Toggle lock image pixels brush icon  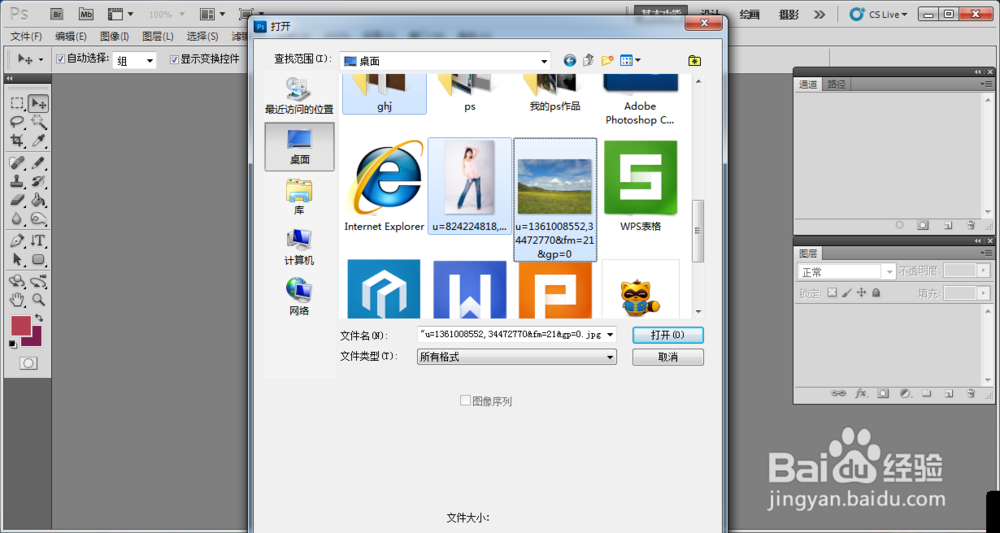pyautogui.click(x=847, y=293)
